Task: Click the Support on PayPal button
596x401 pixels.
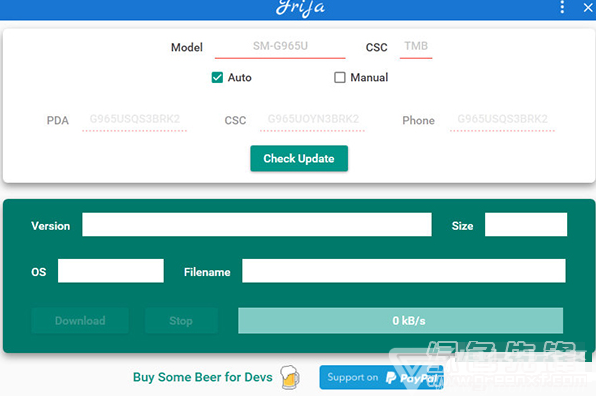Action: 382,377
